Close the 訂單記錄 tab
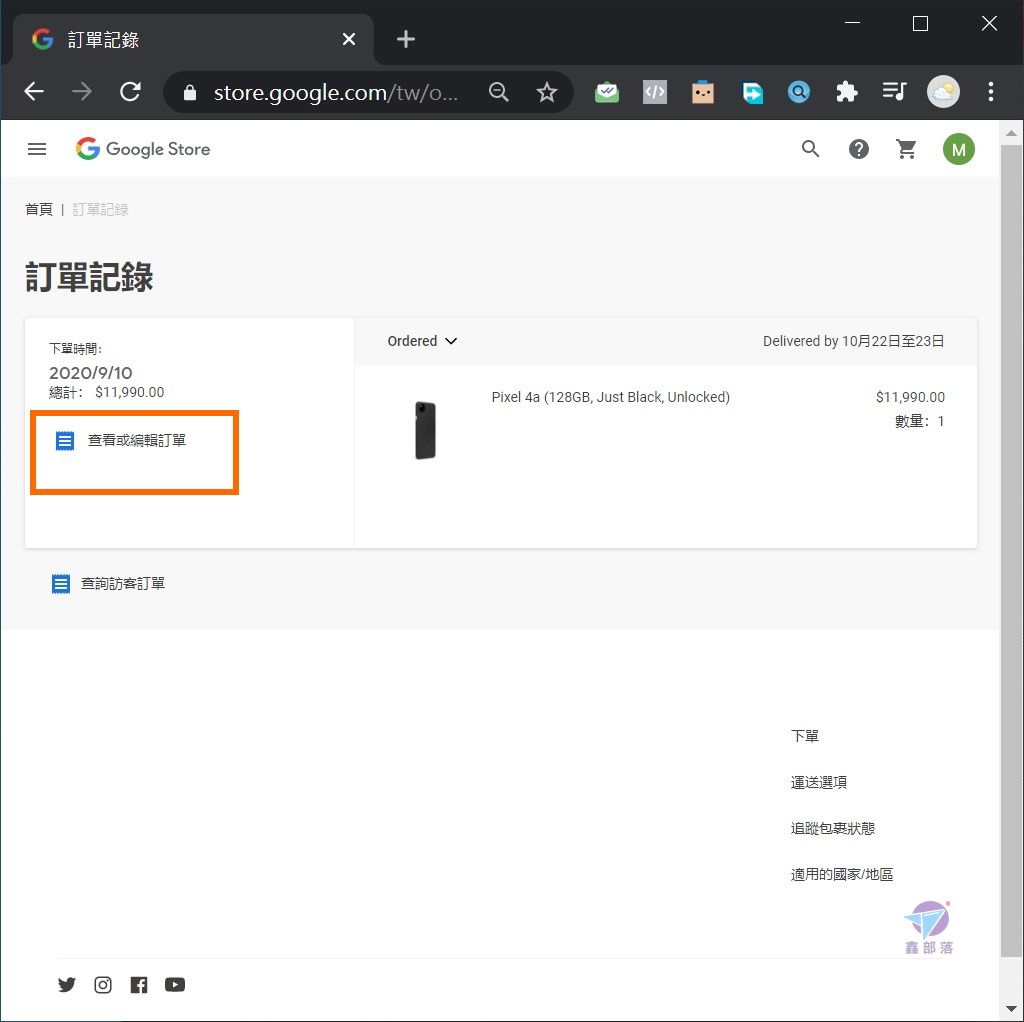 point(349,39)
